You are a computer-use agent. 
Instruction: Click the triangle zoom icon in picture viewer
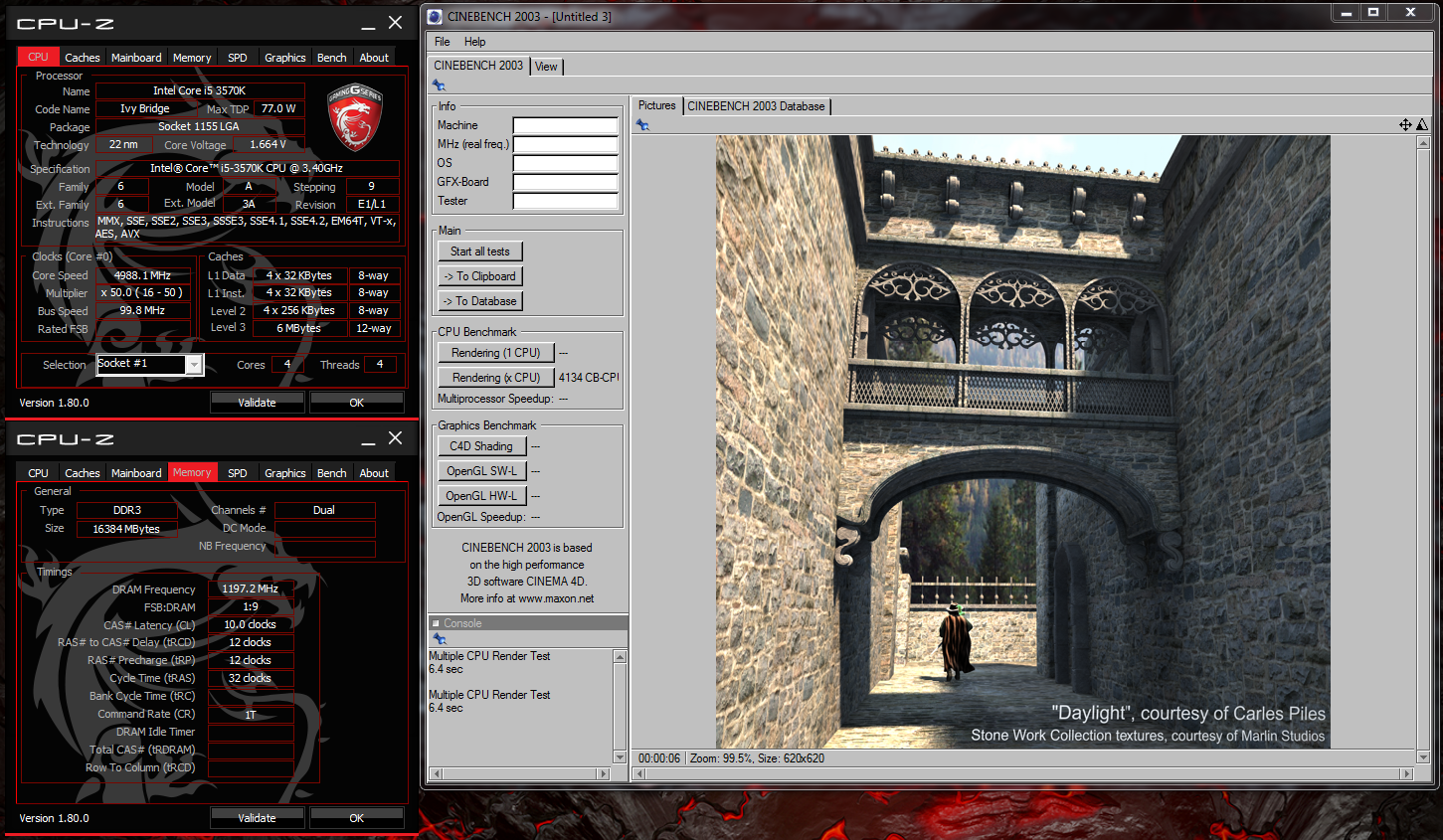tap(1422, 124)
